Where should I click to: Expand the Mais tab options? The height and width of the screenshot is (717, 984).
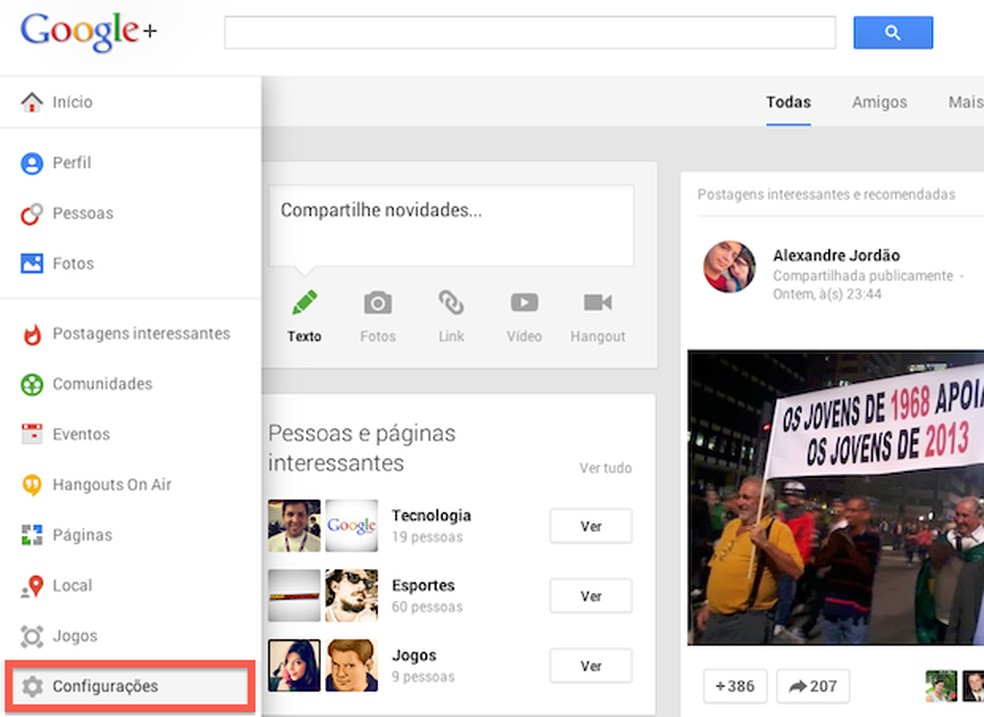tap(965, 102)
